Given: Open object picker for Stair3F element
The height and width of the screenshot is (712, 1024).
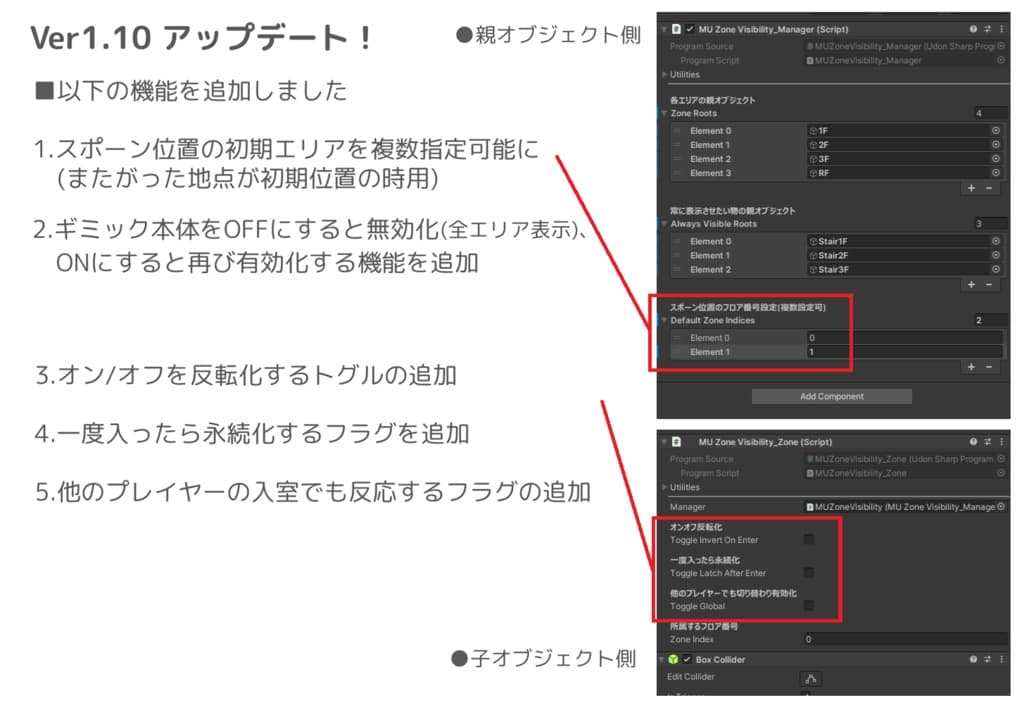Looking at the screenshot, I should click(x=996, y=269).
